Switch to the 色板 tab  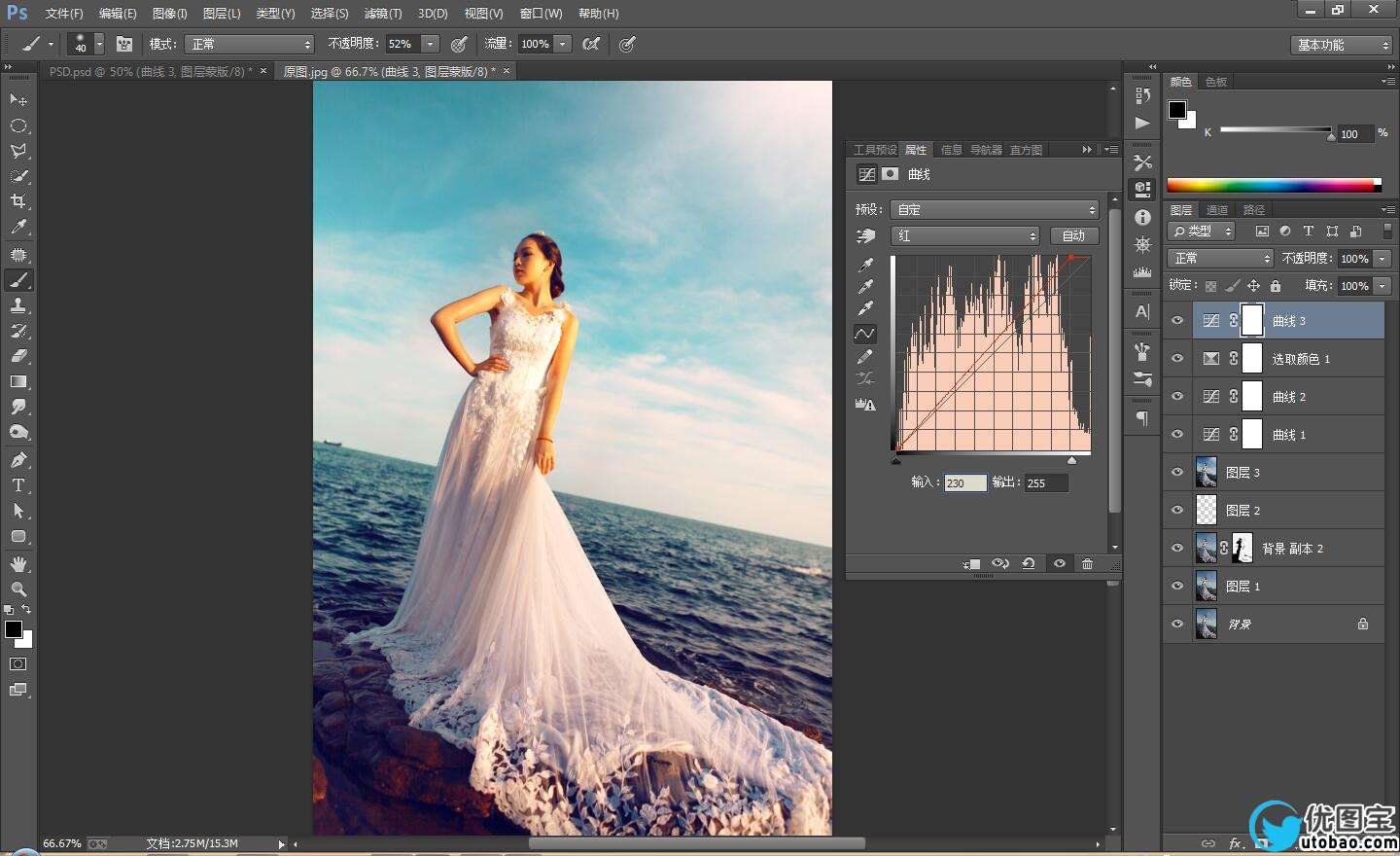tap(1216, 82)
